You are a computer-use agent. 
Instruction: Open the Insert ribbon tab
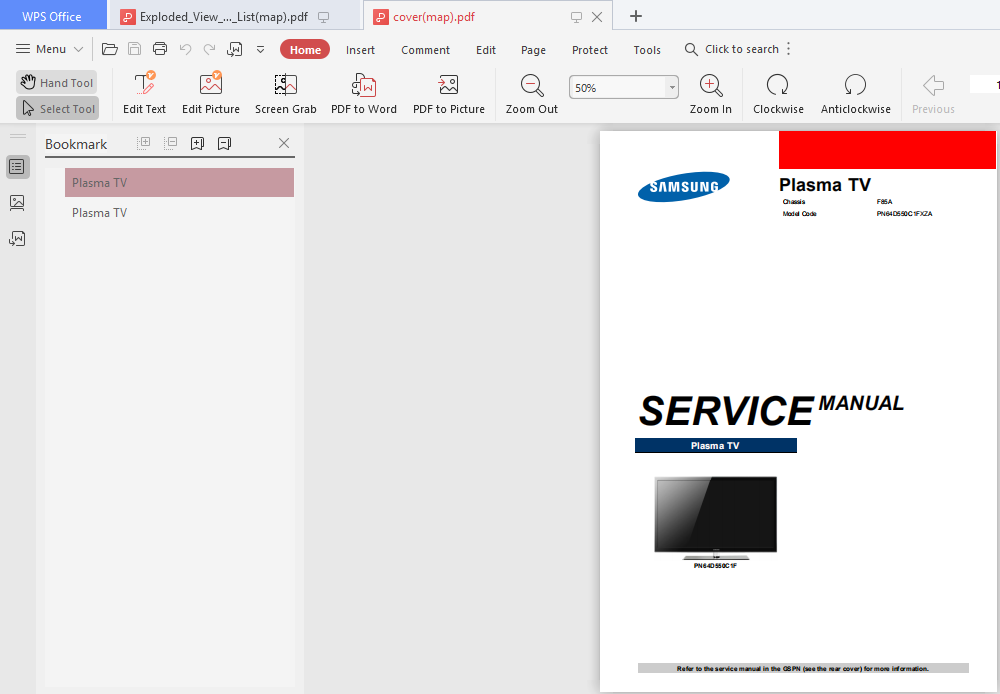(x=360, y=50)
